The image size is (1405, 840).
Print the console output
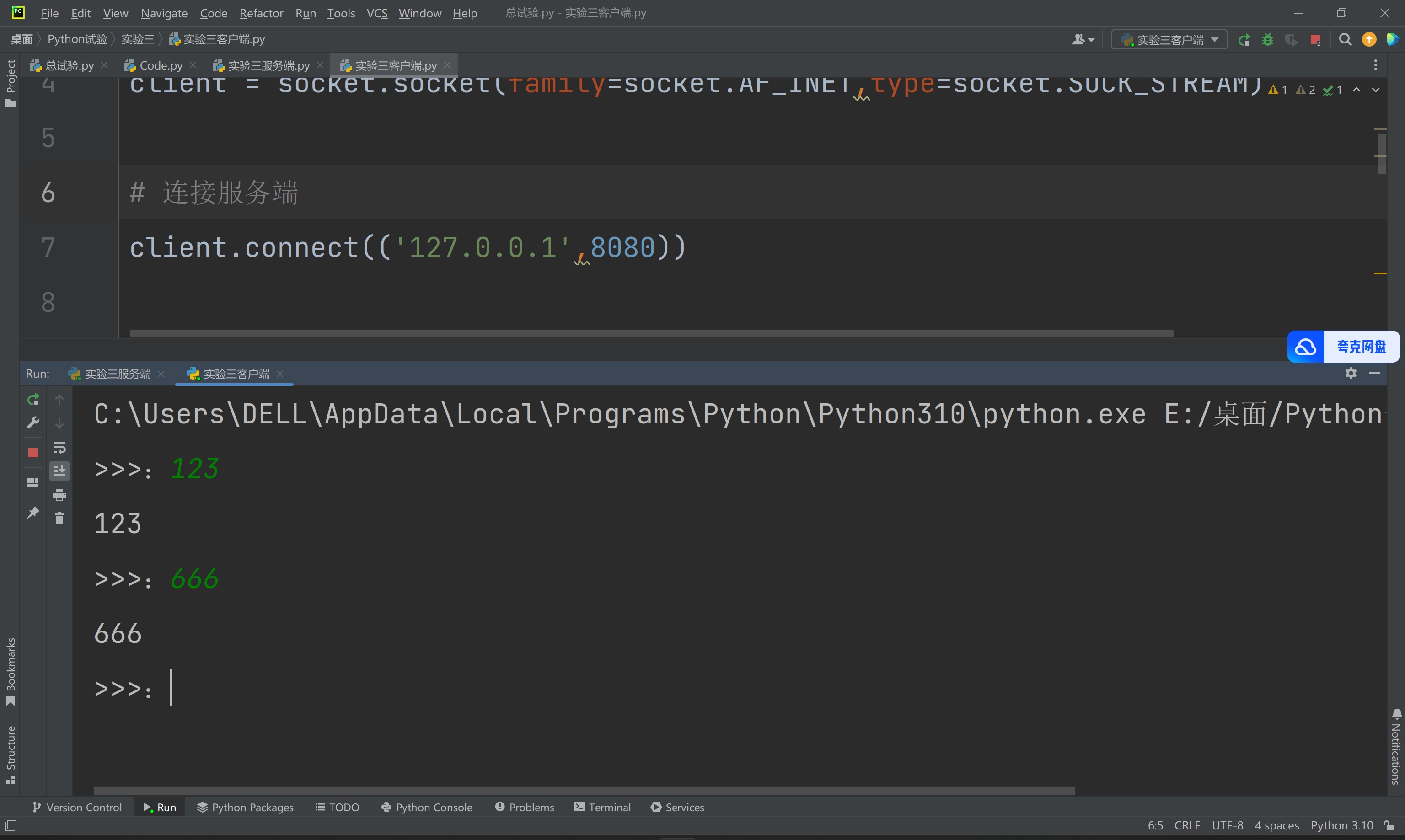(59, 495)
